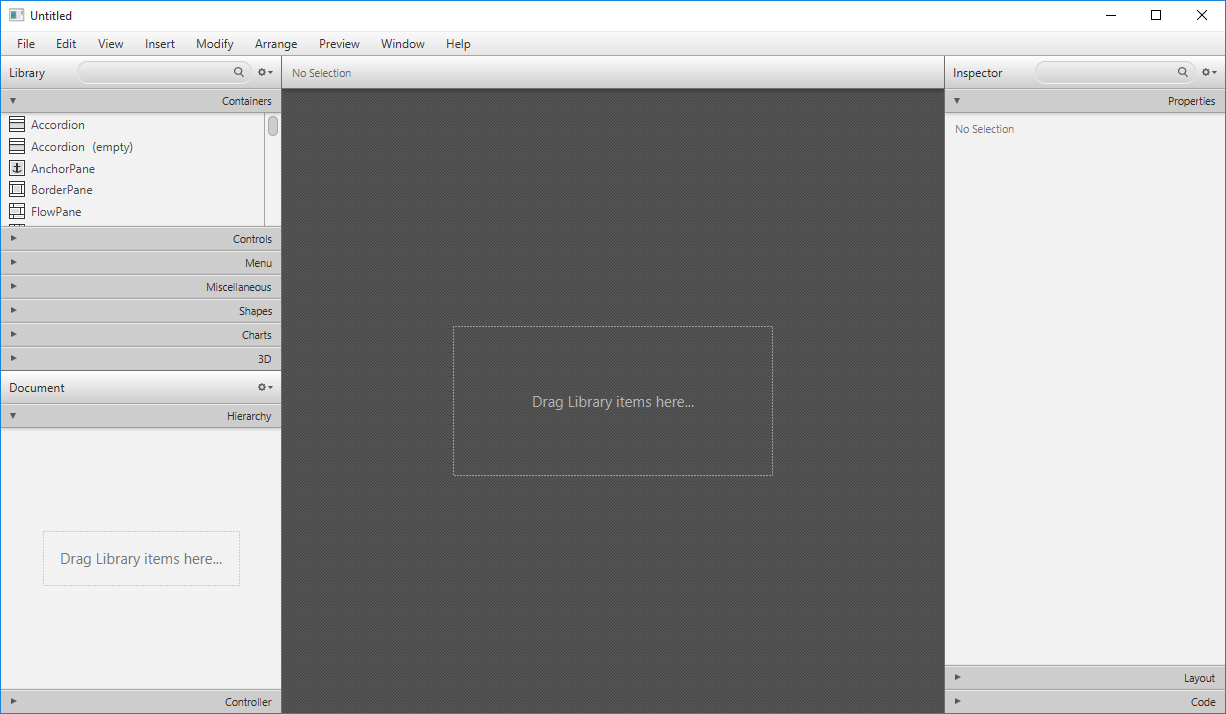
Task: Select the Accordion (empty) icon
Action: pos(17,146)
